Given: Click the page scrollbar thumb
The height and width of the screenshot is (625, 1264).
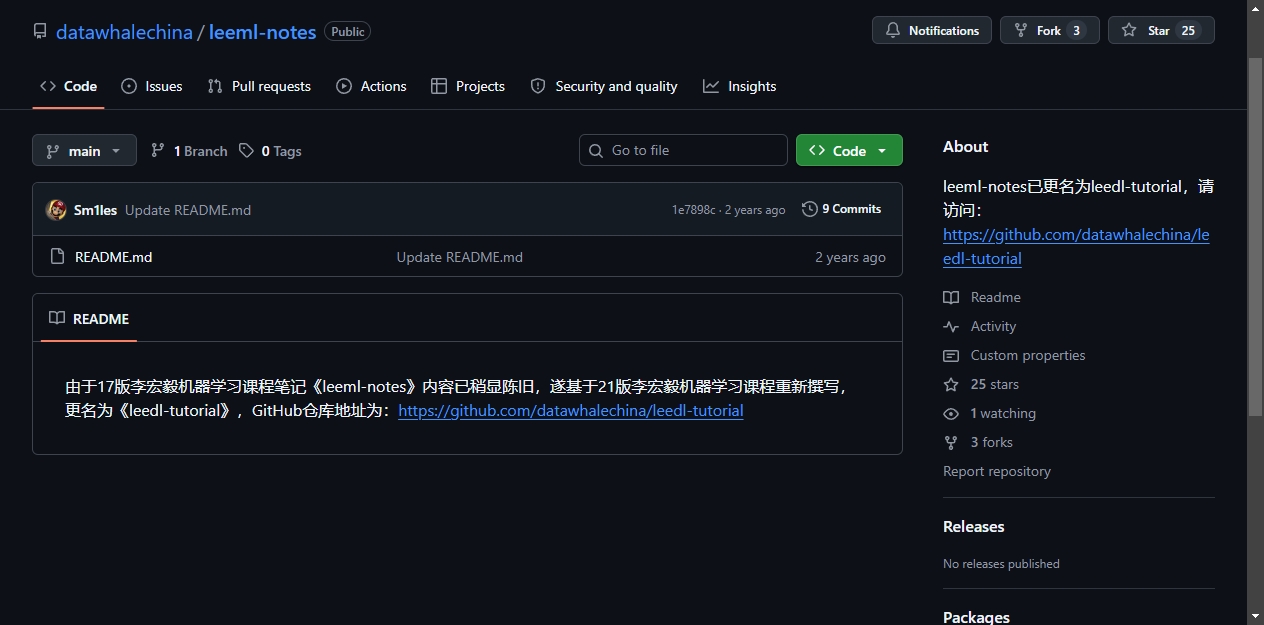Looking at the screenshot, I should tap(1256, 235).
